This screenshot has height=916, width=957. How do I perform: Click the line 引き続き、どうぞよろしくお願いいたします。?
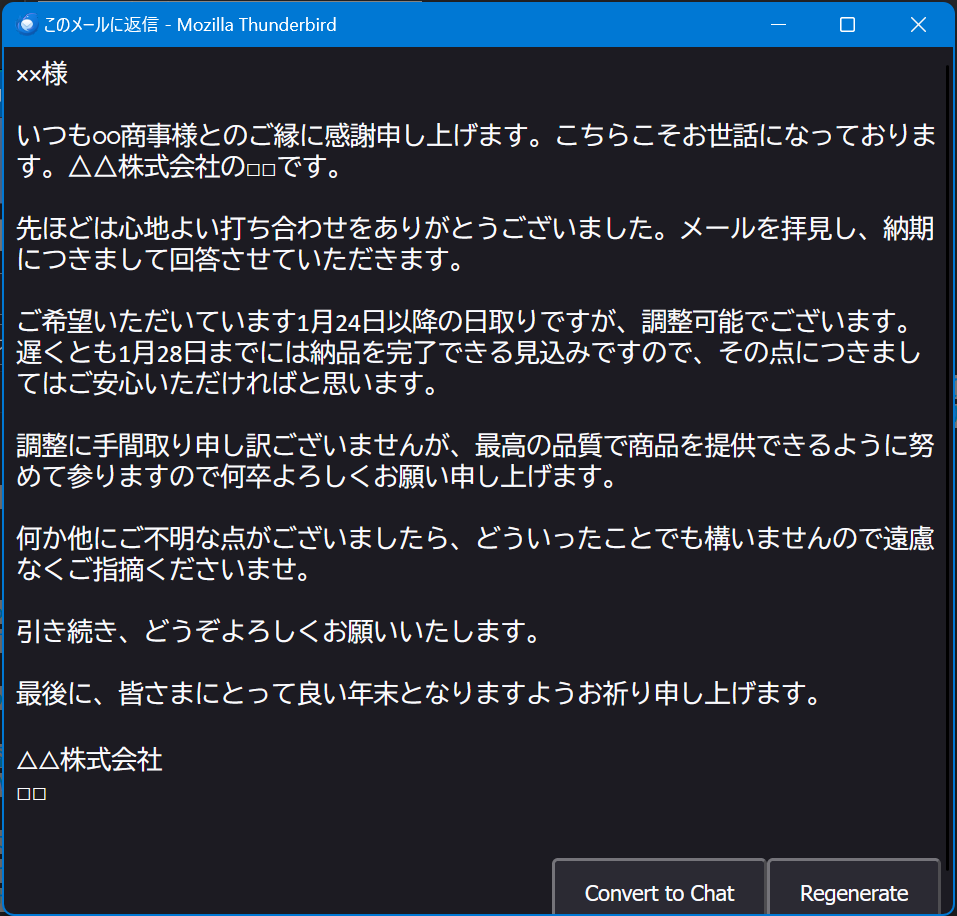tap(278, 631)
